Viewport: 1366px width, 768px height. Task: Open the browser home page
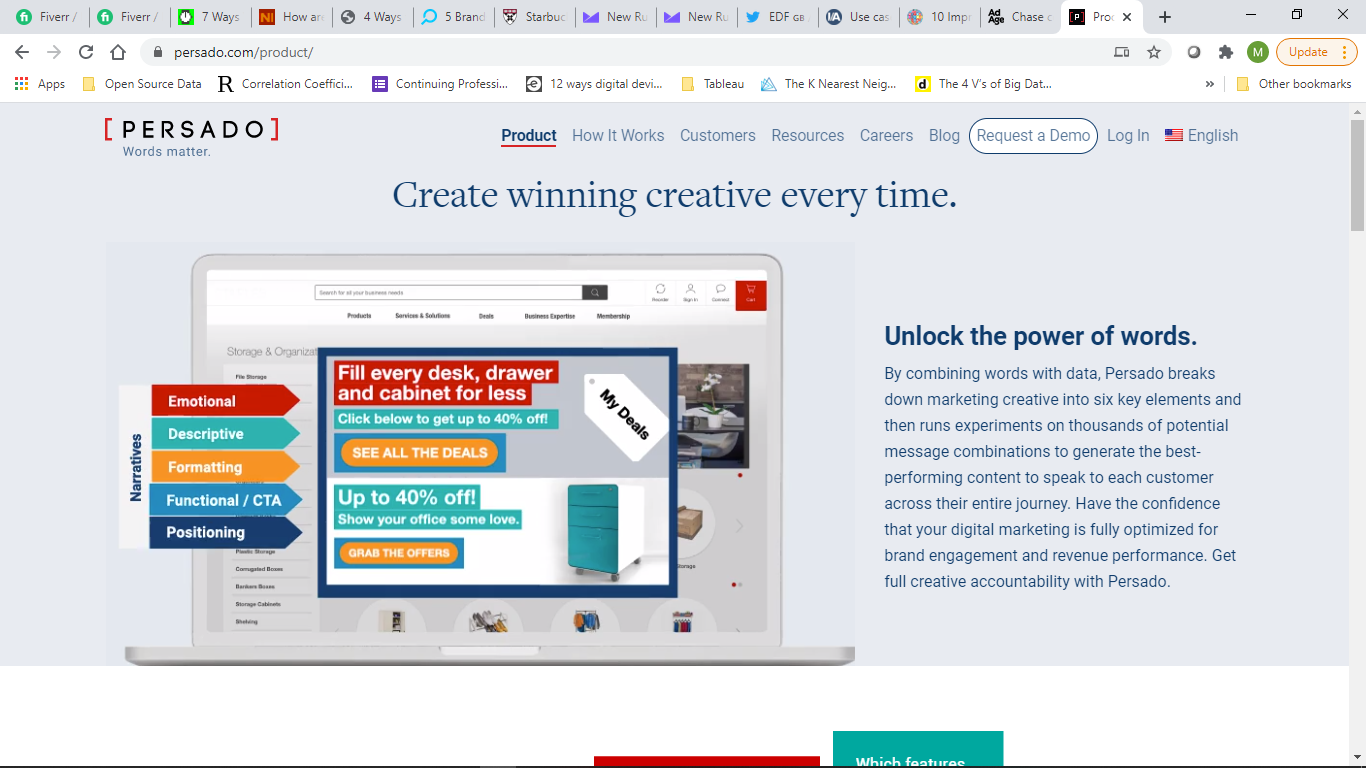point(118,52)
